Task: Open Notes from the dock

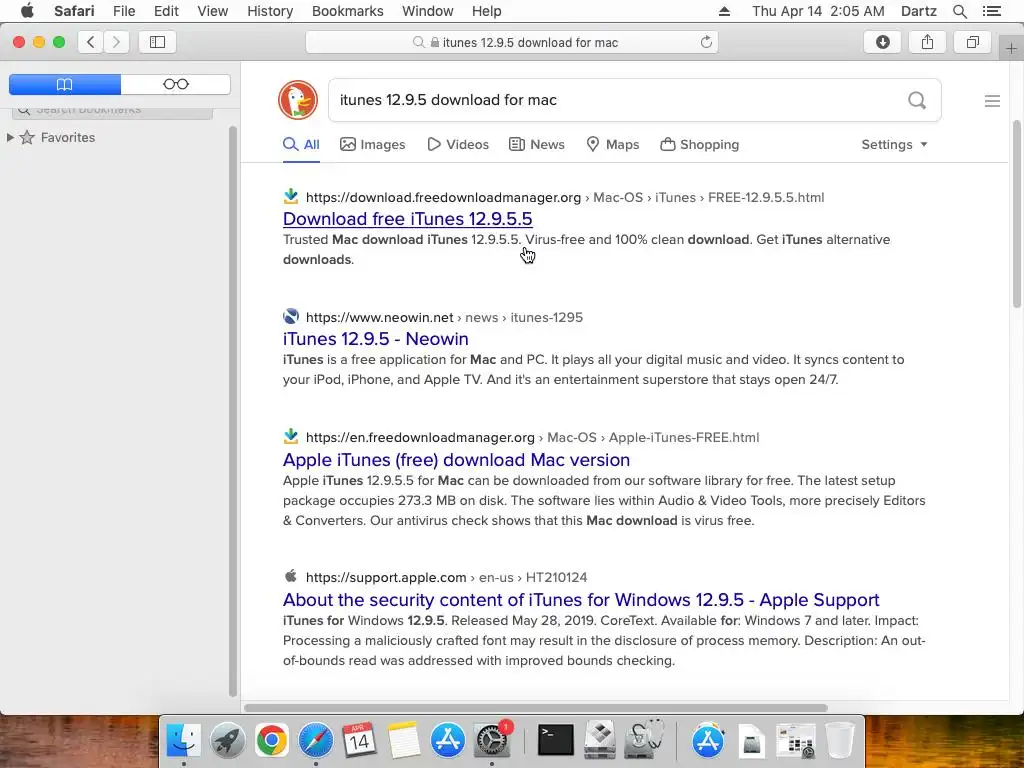Action: (403, 741)
